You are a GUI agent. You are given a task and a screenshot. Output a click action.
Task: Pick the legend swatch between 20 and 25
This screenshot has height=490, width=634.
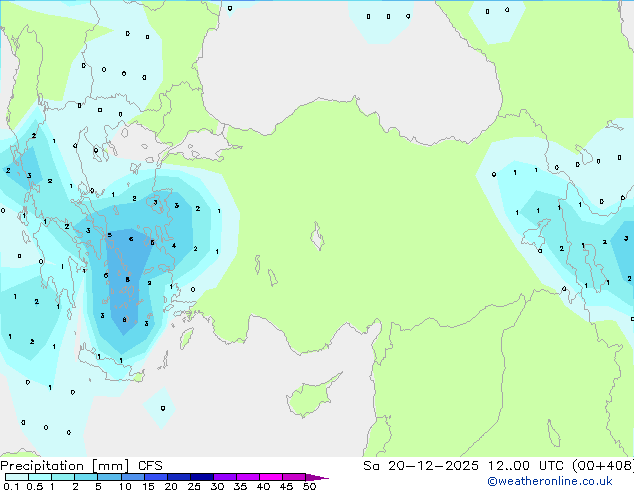coord(178,477)
